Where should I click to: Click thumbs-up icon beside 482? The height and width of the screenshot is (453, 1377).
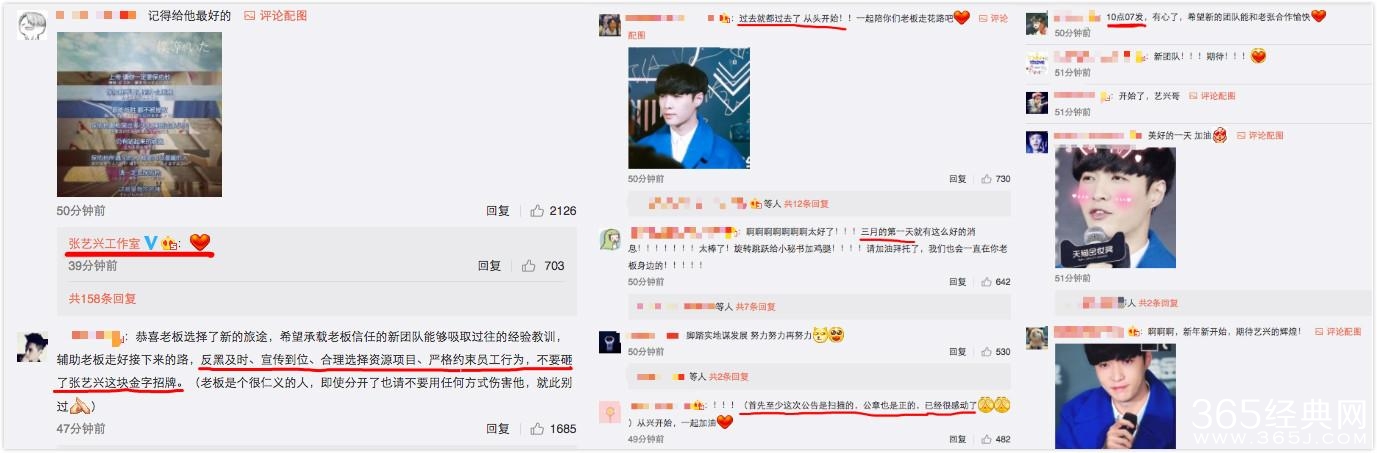coord(986,439)
